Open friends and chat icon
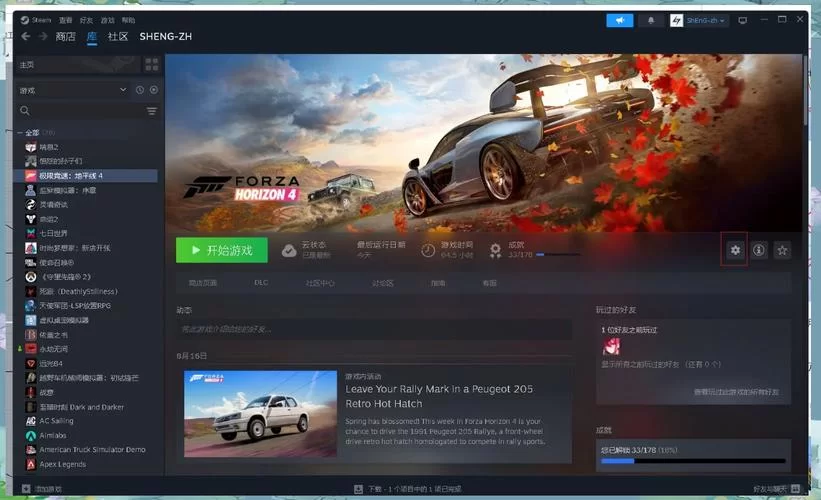The height and width of the screenshot is (500, 821). click(x=795, y=488)
